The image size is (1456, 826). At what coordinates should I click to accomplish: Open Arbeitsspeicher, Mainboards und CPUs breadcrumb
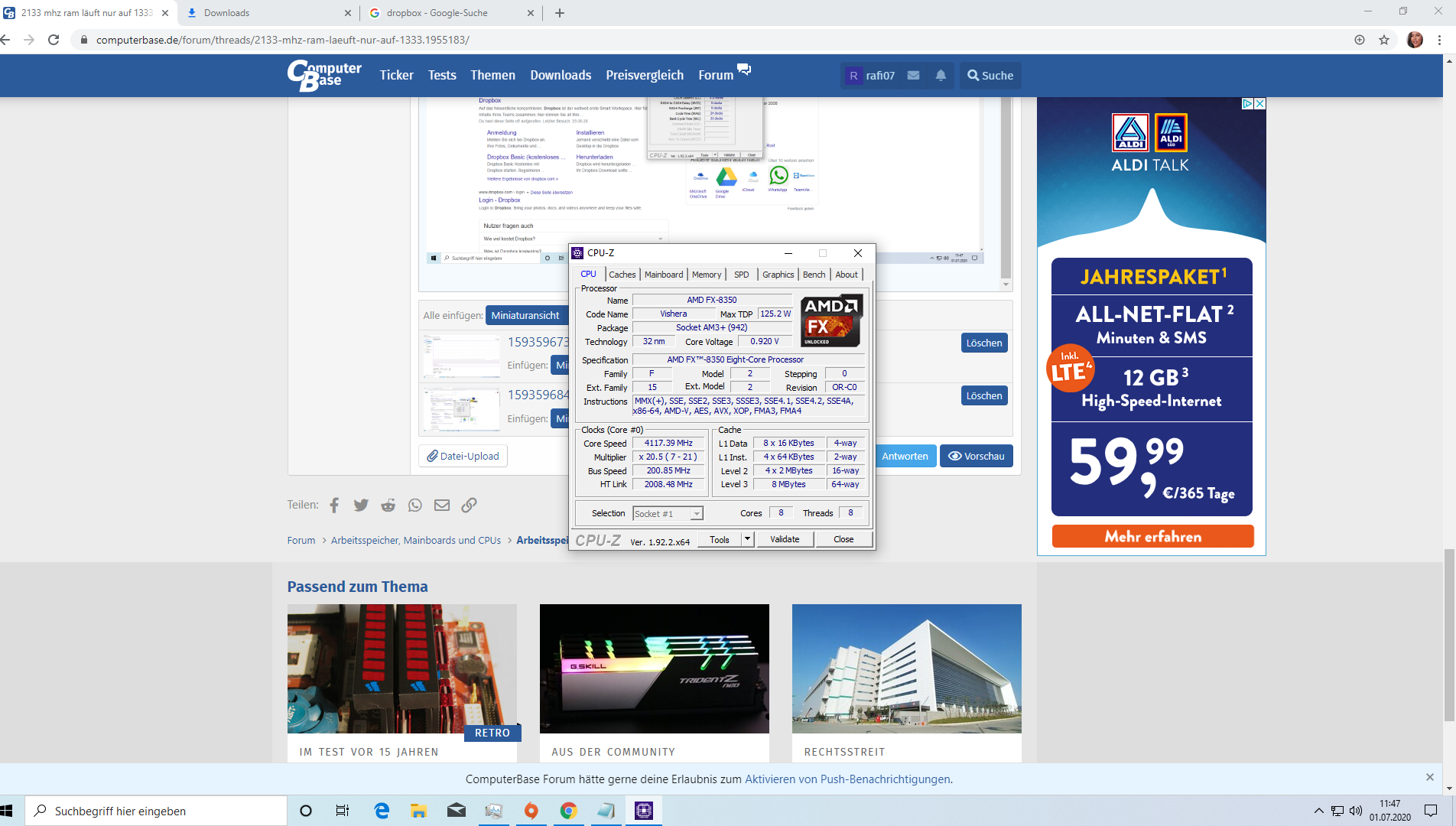pos(416,540)
